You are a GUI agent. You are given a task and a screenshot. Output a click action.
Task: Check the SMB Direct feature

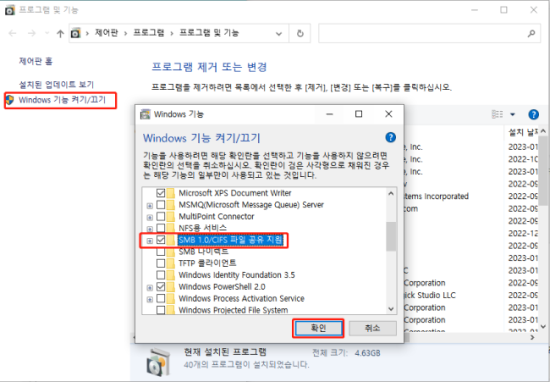(x=161, y=252)
